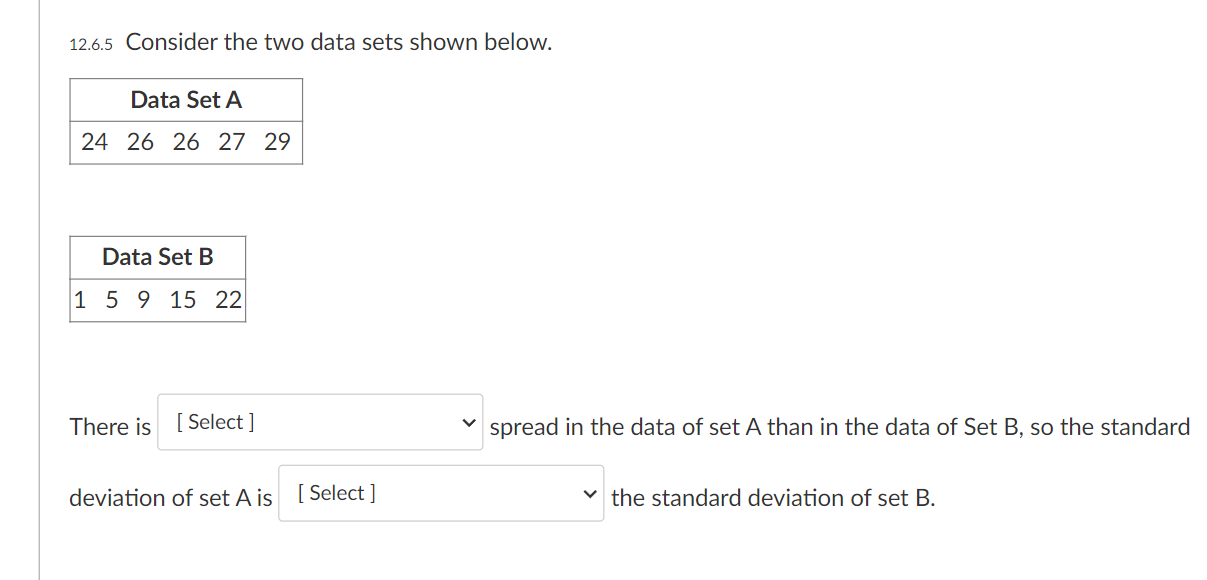Click the value 29 in Data Set A
The image size is (1207, 580).
(x=279, y=142)
